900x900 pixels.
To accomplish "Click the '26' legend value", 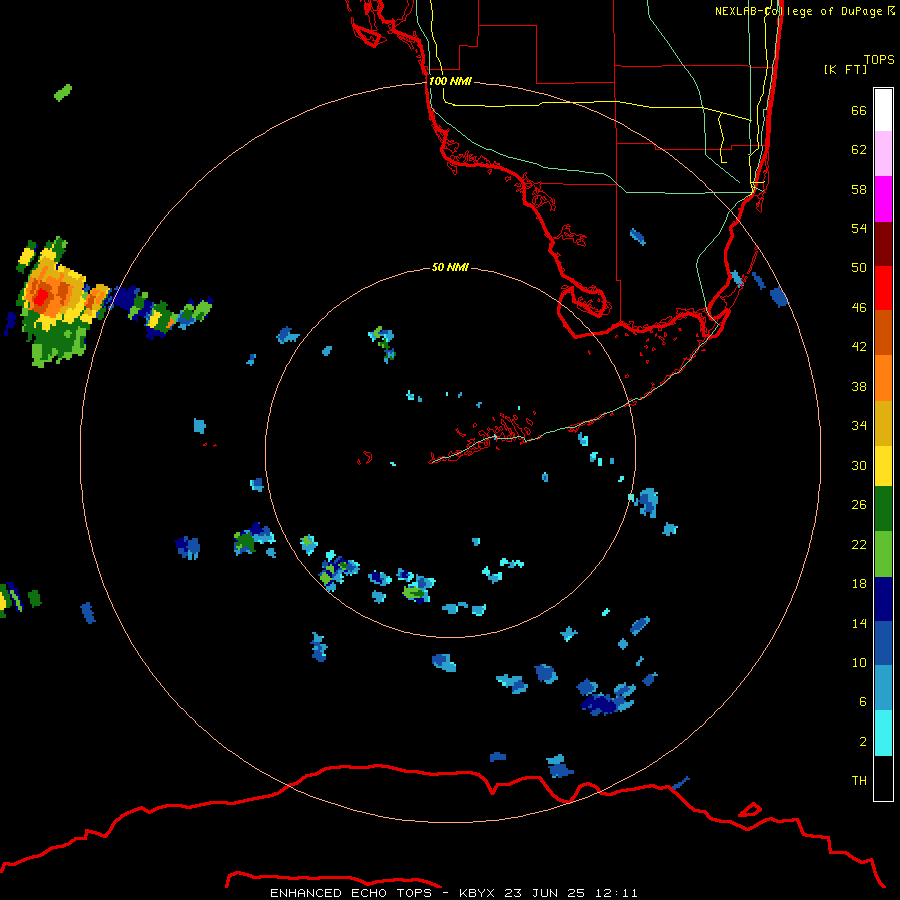I will (x=859, y=505).
